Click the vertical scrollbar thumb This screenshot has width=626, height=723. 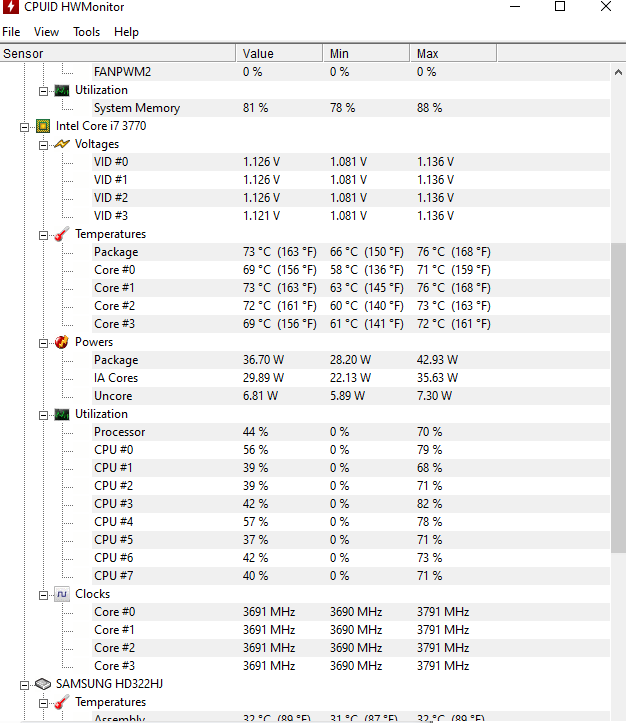tap(618, 397)
